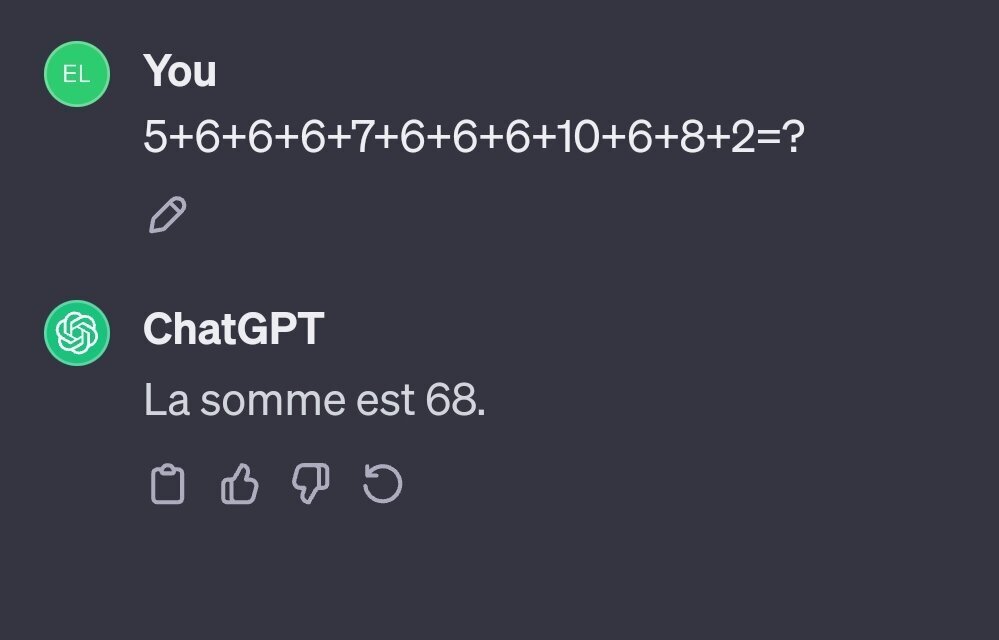The height and width of the screenshot is (640, 999).
Task: Mark the response with thumbs down
Action: click(310, 486)
